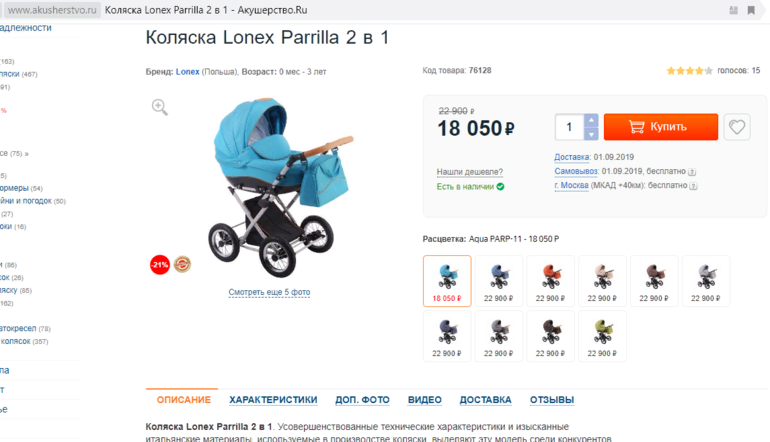Open the ОТЗЫВЫ tab
770x442 pixels.
tap(551, 400)
